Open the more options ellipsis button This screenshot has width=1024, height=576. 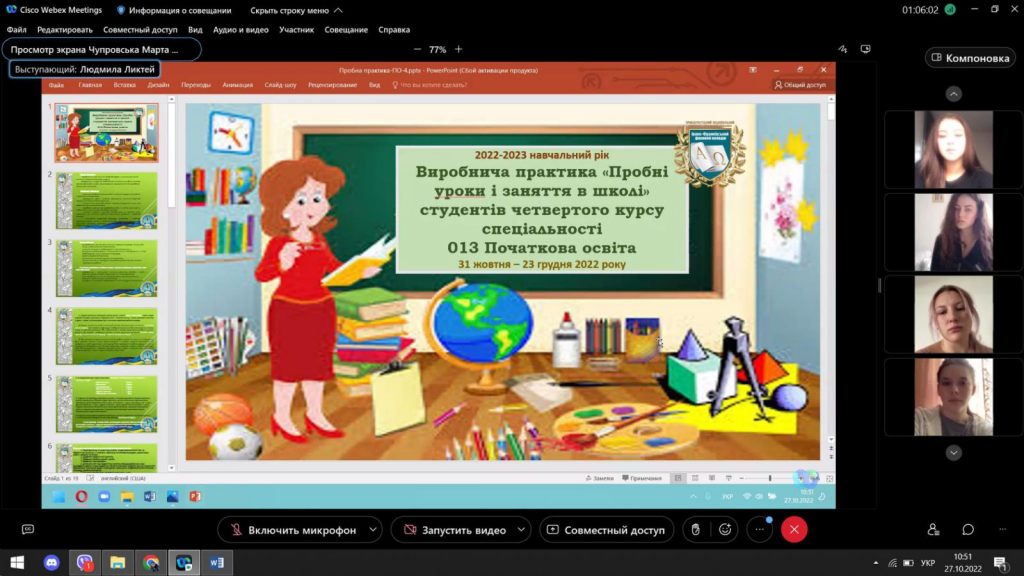click(x=761, y=529)
